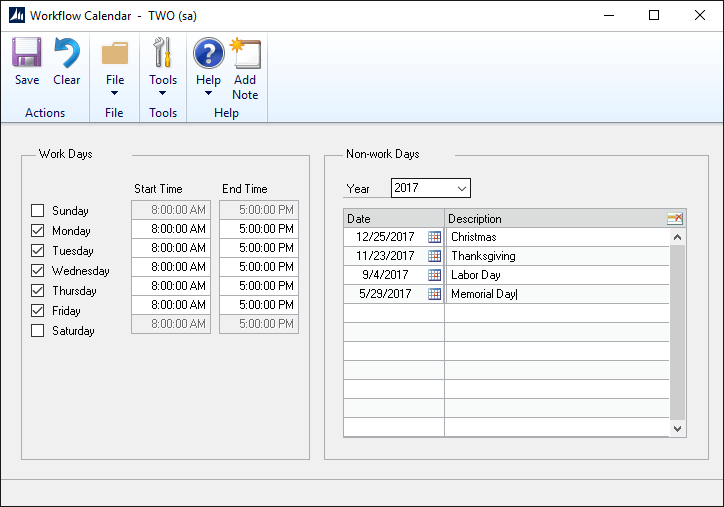The width and height of the screenshot is (724, 507).
Task: Select the Christmas description cell
Action: [x=555, y=237]
